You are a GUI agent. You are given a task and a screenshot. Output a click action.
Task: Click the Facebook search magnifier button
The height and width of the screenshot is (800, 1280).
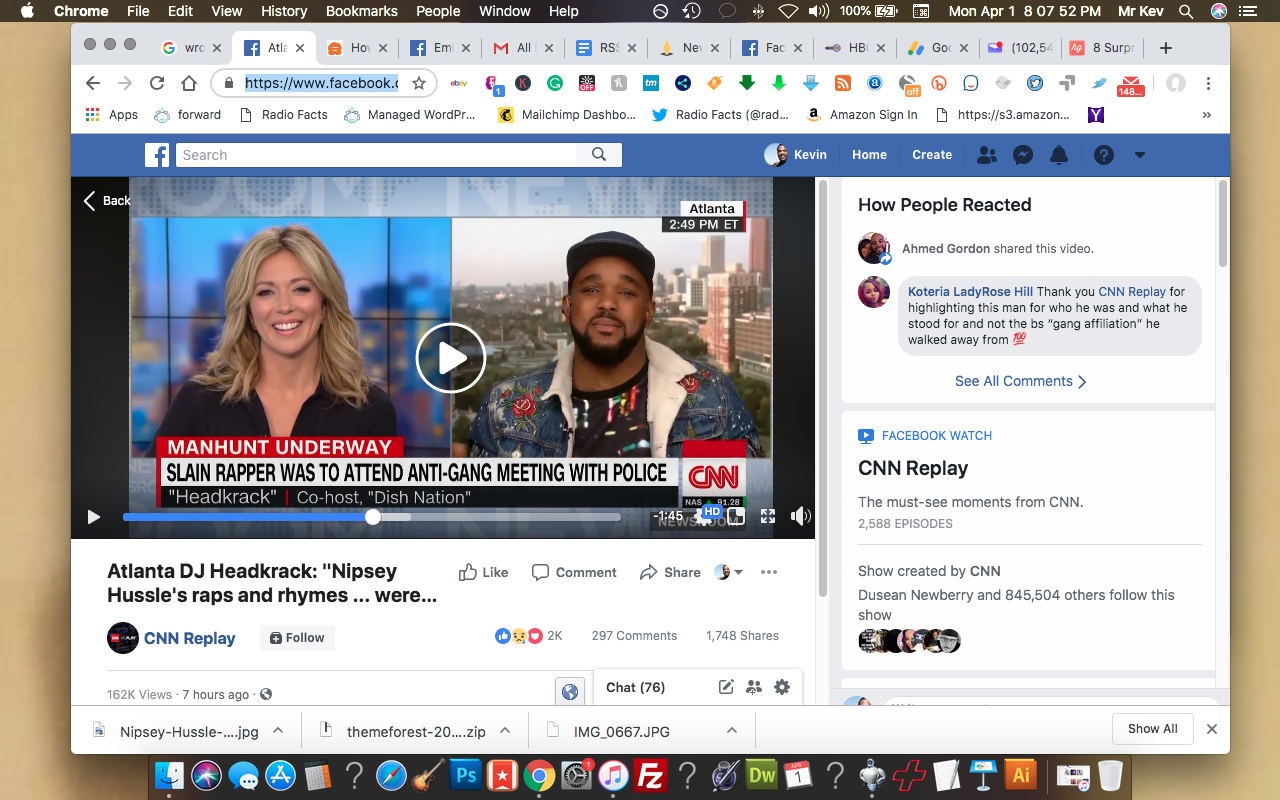click(x=599, y=155)
